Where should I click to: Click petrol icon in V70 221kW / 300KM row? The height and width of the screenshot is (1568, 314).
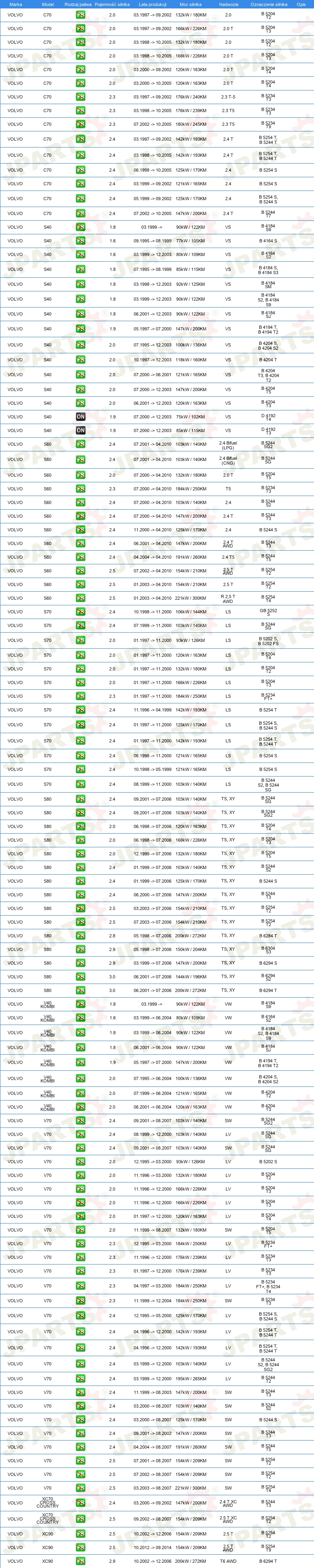80,1488
